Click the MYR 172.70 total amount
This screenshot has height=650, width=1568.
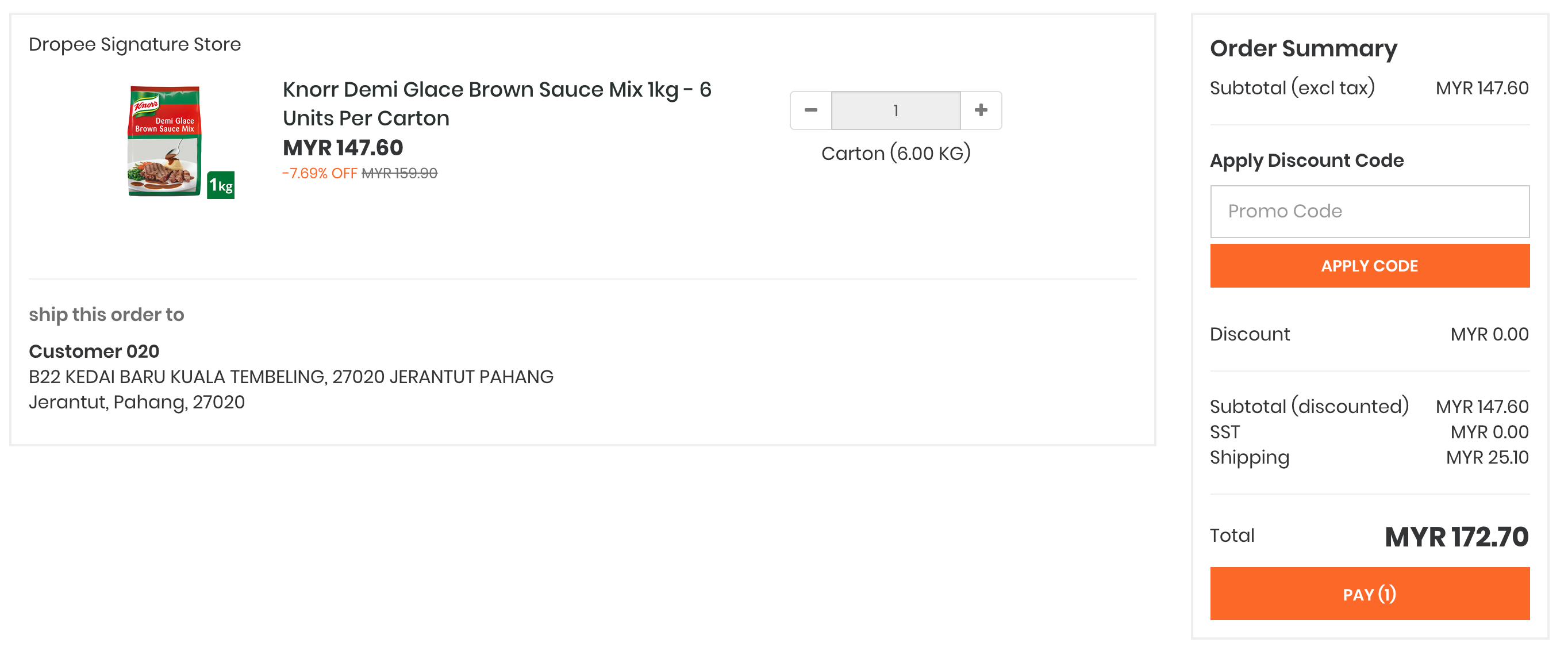tap(1456, 537)
